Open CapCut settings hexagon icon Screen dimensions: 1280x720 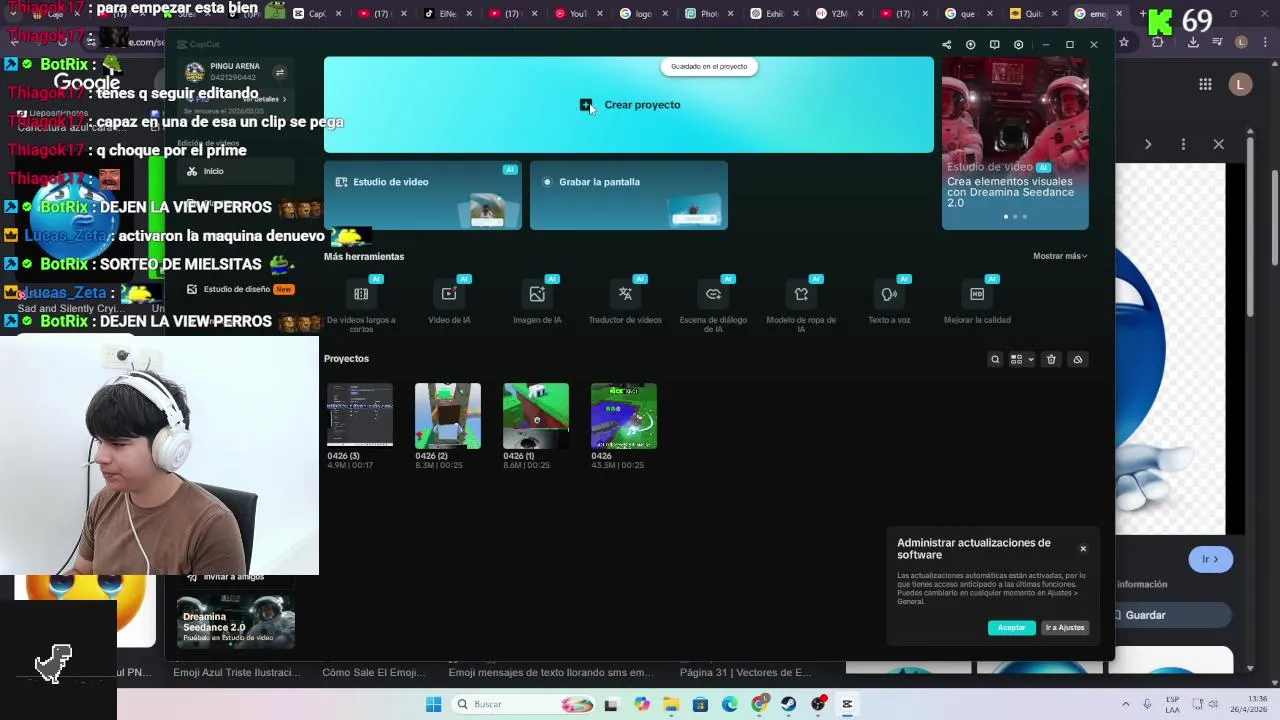point(1019,45)
